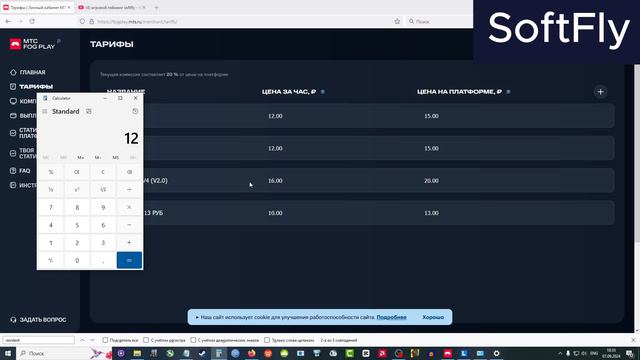The width and height of the screenshot is (640, 360).
Task: Click the Calculator taskbar icon
Action: pos(219,353)
